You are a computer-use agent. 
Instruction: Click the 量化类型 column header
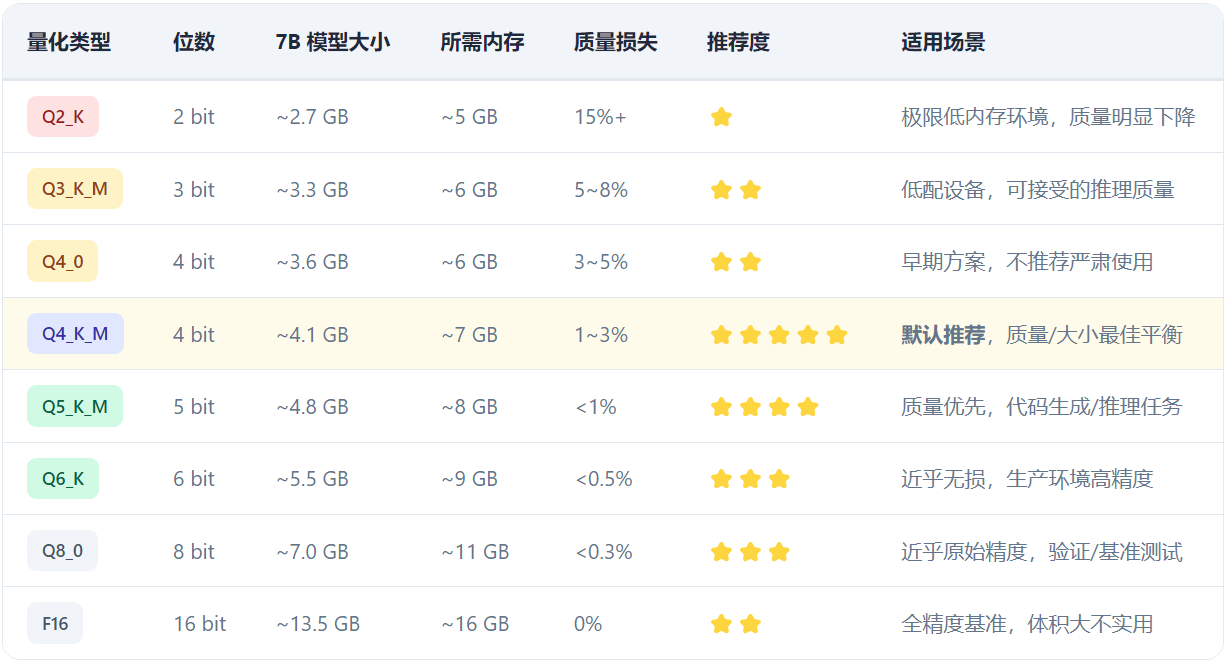(x=69, y=42)
